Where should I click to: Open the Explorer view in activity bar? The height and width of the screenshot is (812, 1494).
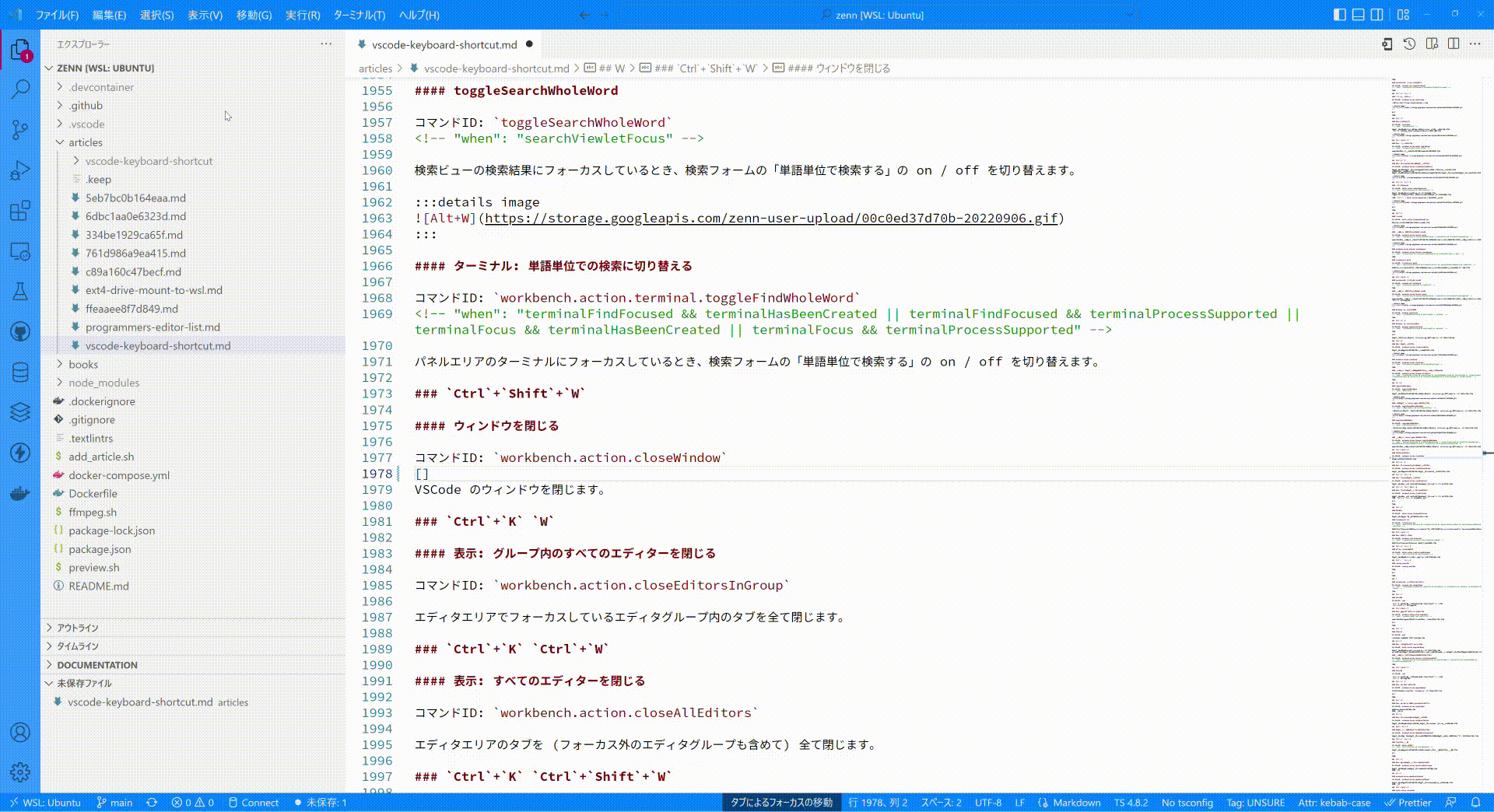coord(20,50)
